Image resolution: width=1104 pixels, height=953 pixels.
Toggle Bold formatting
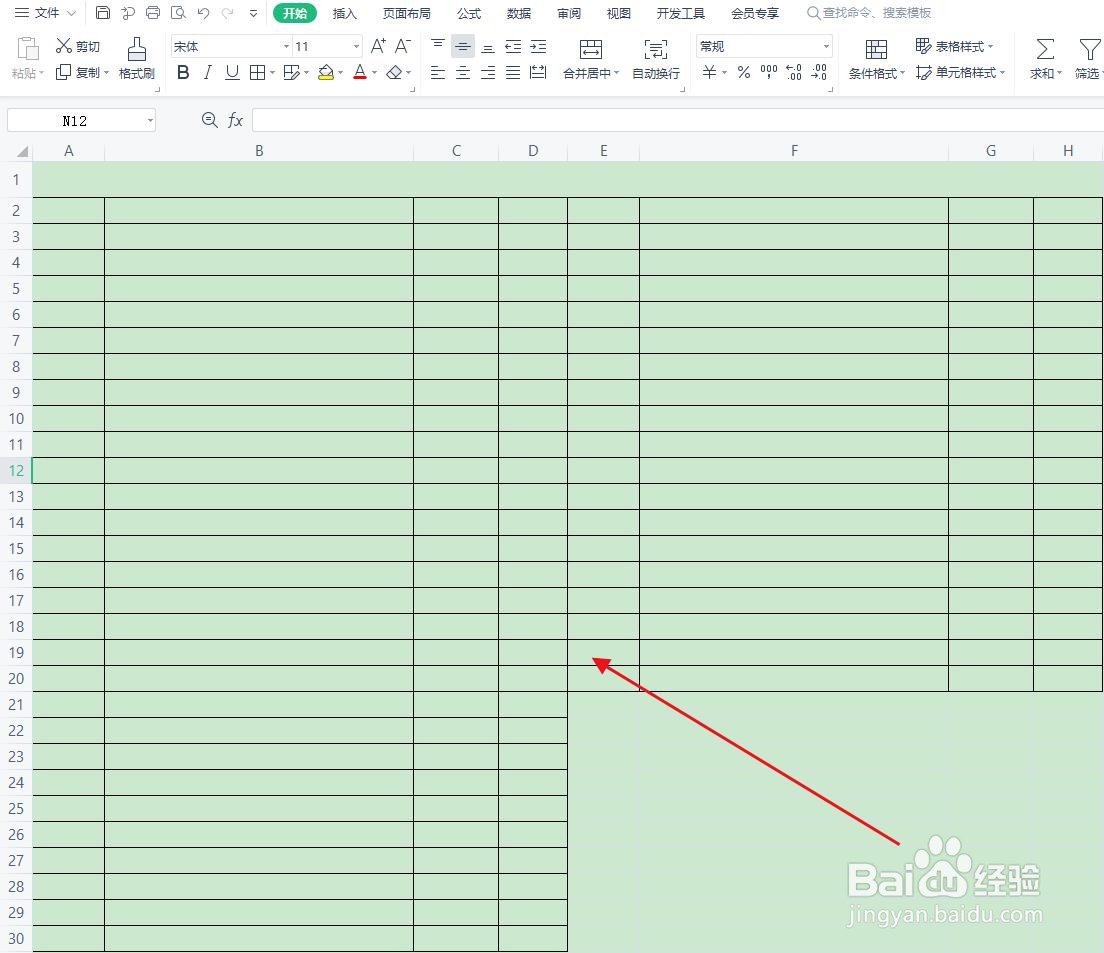pyautogui.click(x=183, y=72)
